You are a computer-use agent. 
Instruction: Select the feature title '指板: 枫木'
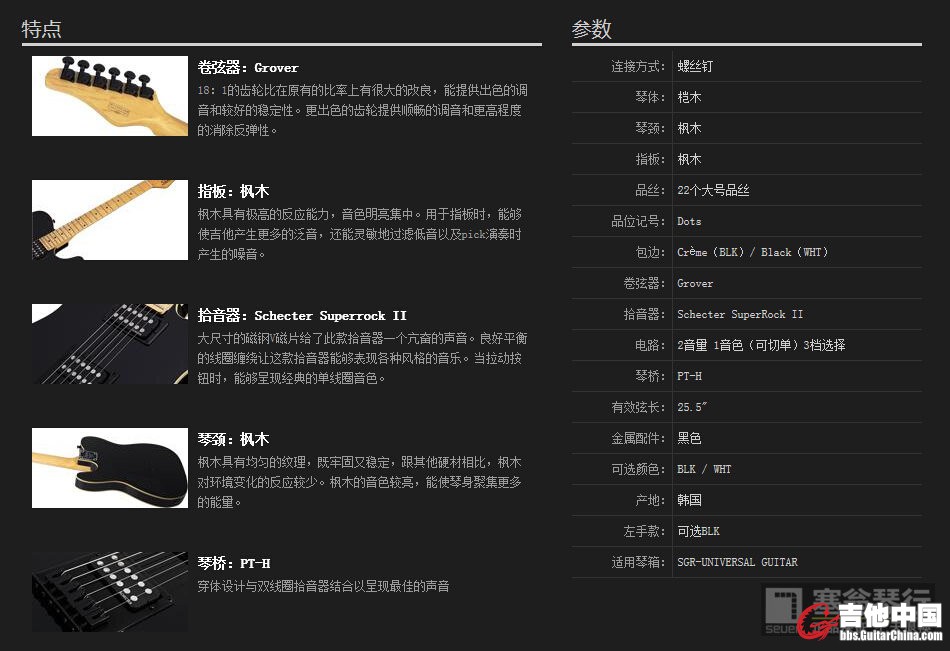233,192
